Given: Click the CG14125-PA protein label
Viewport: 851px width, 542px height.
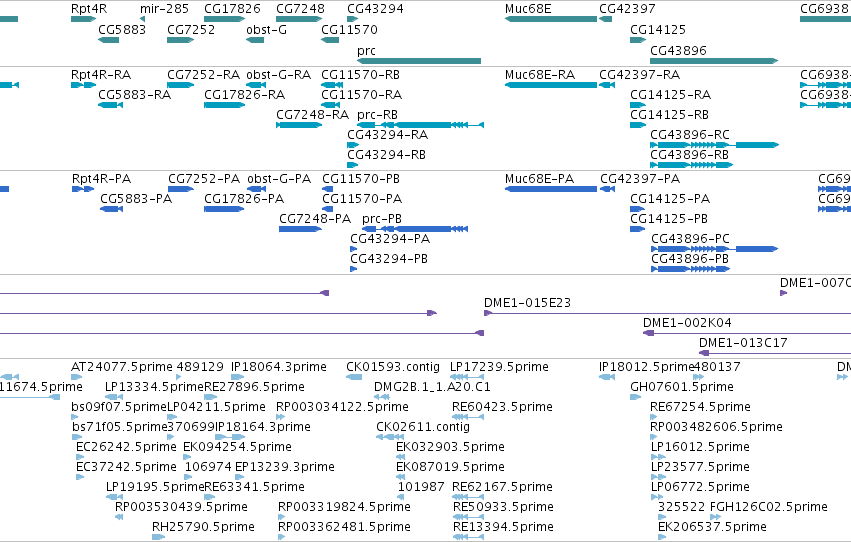Looking at the screenshot, I should click(670, 199).
